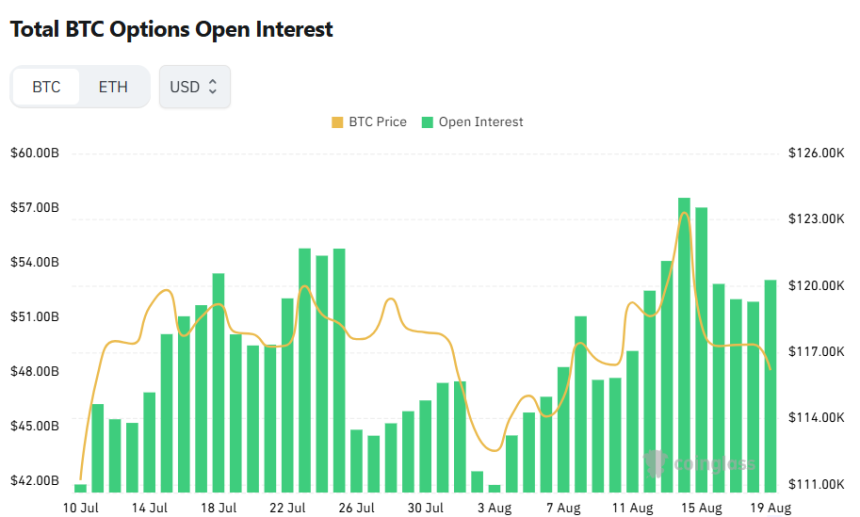This screenshot has height=517, width=860.
Task: Toggle the BTC Price legend swatch
Action: point(336,122)
